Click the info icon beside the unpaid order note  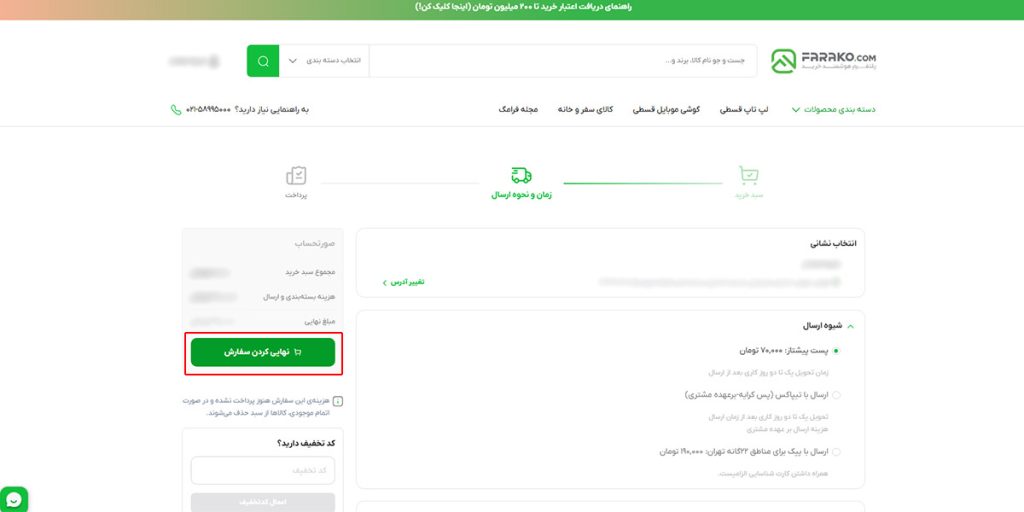click(337, 401)
